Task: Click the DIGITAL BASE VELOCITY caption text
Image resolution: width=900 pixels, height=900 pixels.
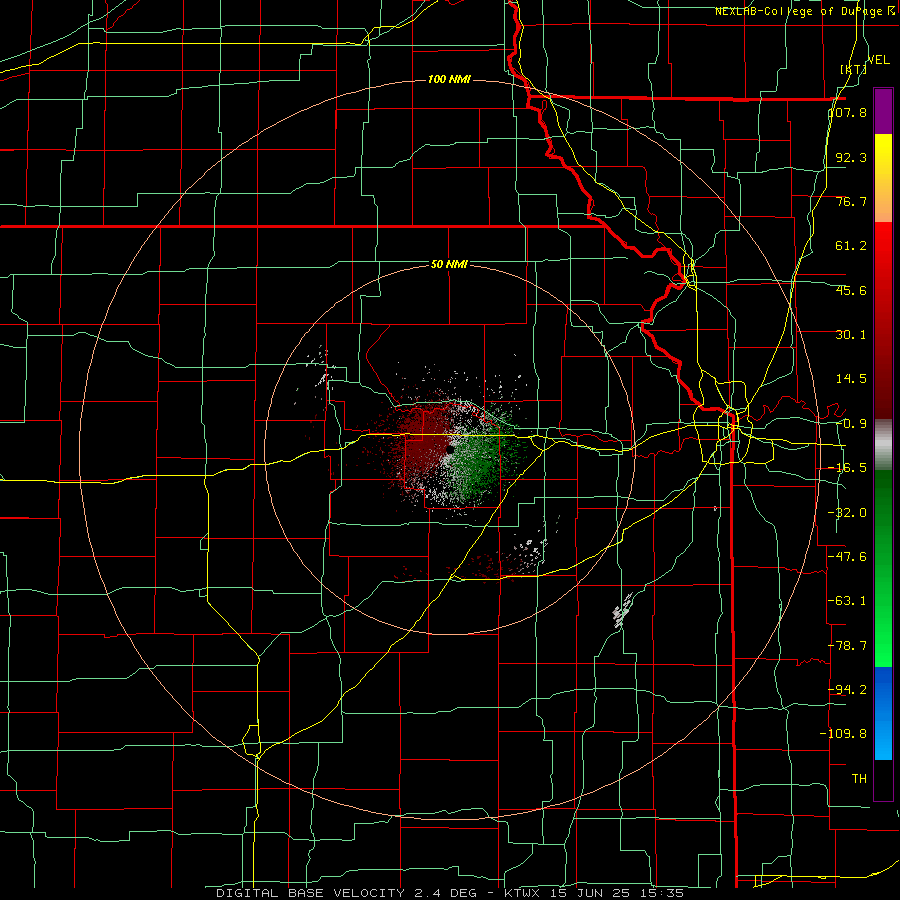Action: 310,893
